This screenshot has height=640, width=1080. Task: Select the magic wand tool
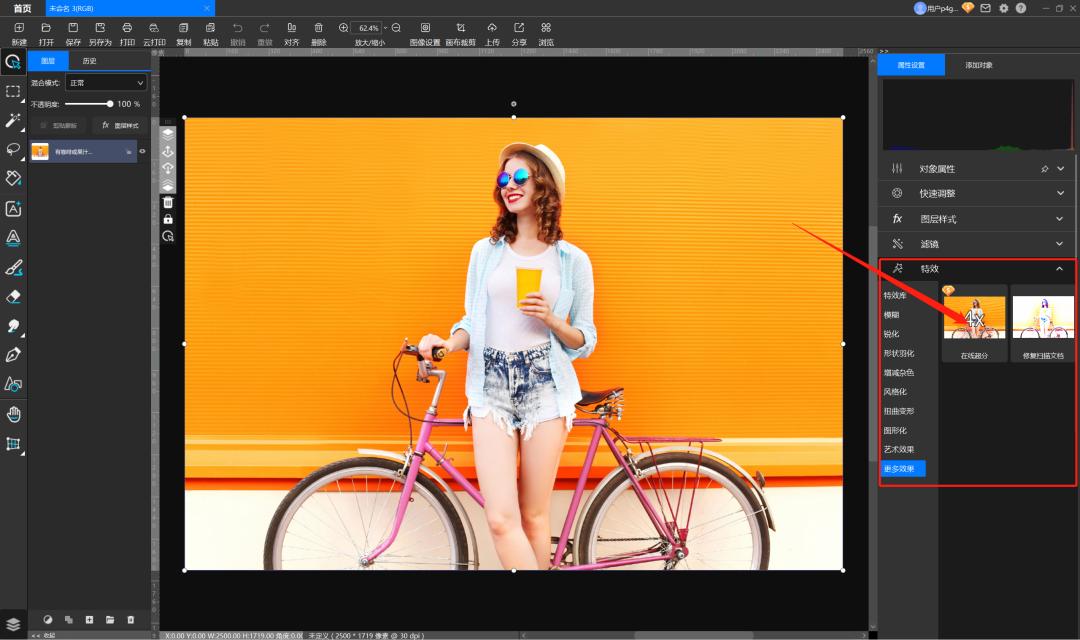point(13,120)
